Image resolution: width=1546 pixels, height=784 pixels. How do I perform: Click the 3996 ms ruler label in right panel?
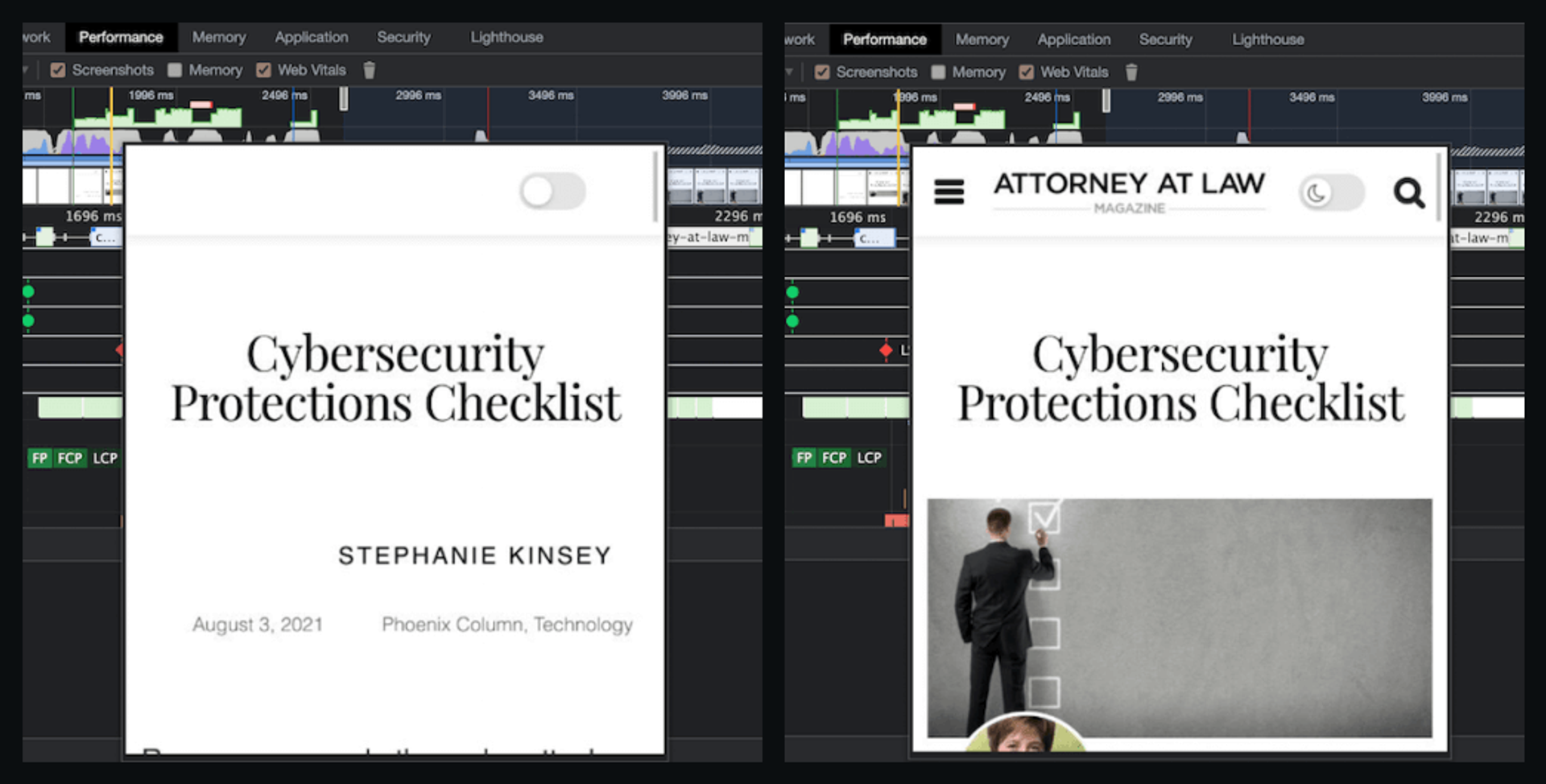[1445, 97]
